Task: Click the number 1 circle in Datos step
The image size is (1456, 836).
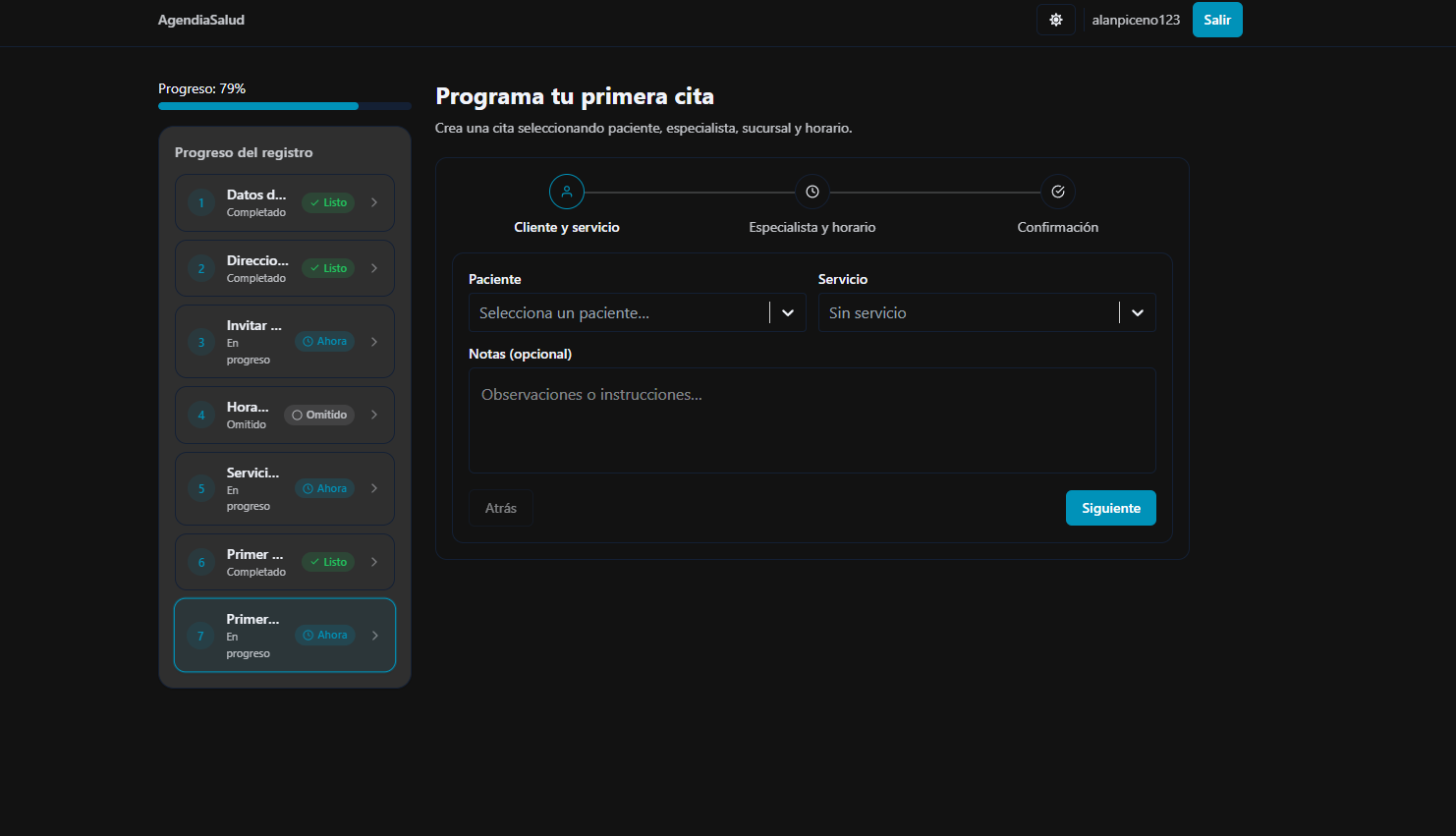Action: point(201,203)
